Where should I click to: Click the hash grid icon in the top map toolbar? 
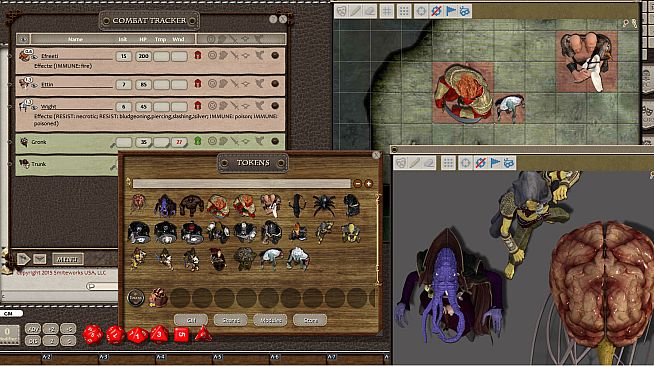[387, 11]
